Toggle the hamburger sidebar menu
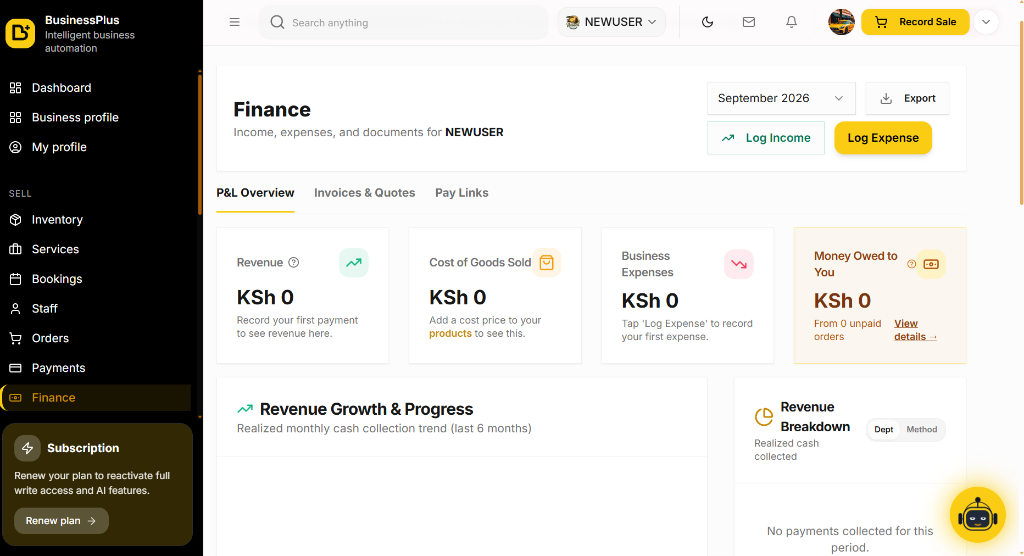Viewport: 1024px width, 556px height. 234,22
